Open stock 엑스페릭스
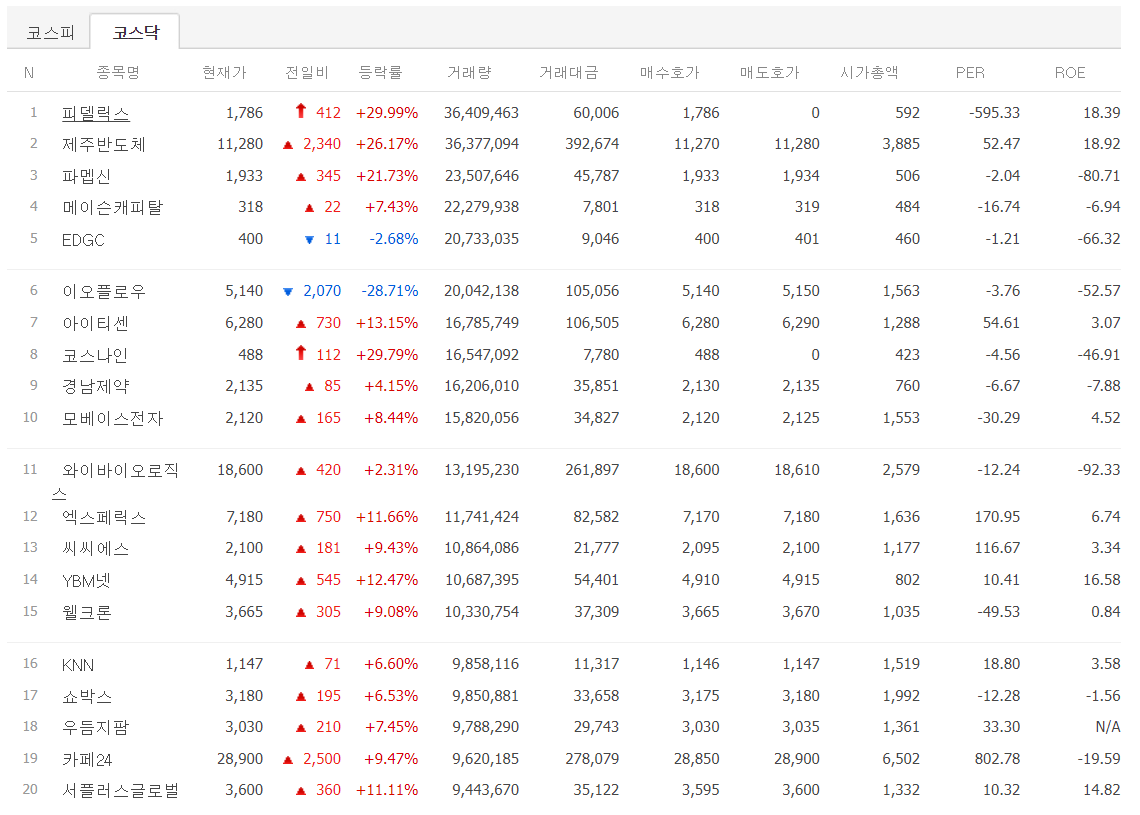The width and height of the screenshot is (1140, 815). point(104,518)
